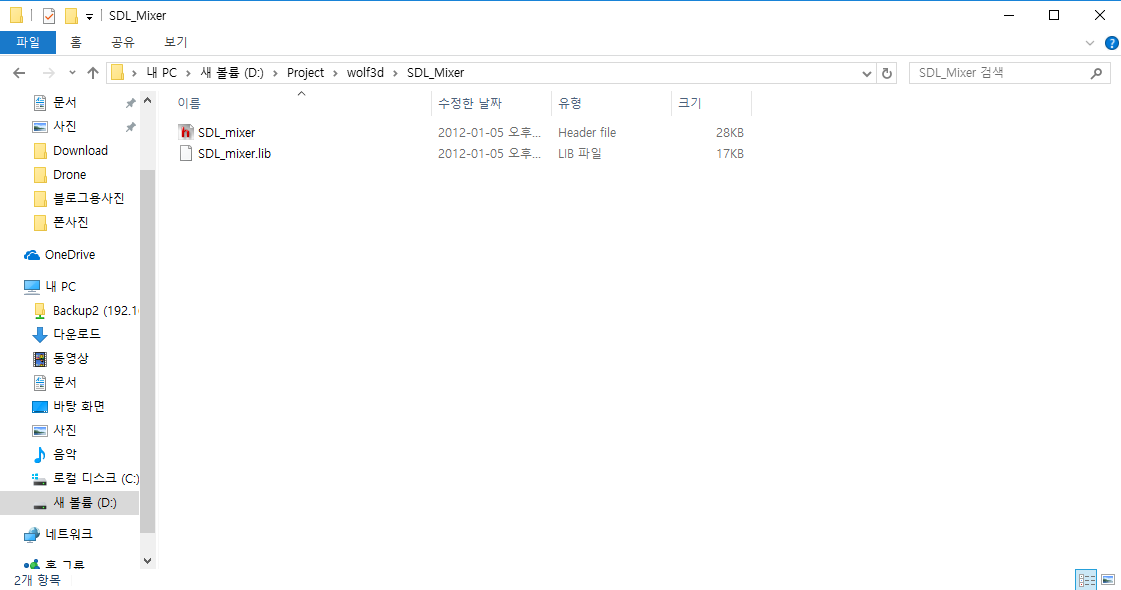Select file name SDL_mixer.lib
Screen dimensions: 1121x590
tap(234, 154)
